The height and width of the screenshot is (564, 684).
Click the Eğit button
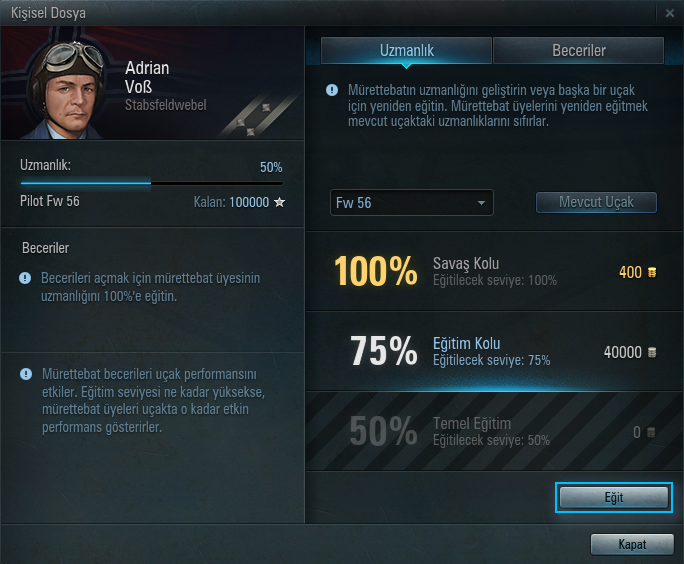coord(614,497)
